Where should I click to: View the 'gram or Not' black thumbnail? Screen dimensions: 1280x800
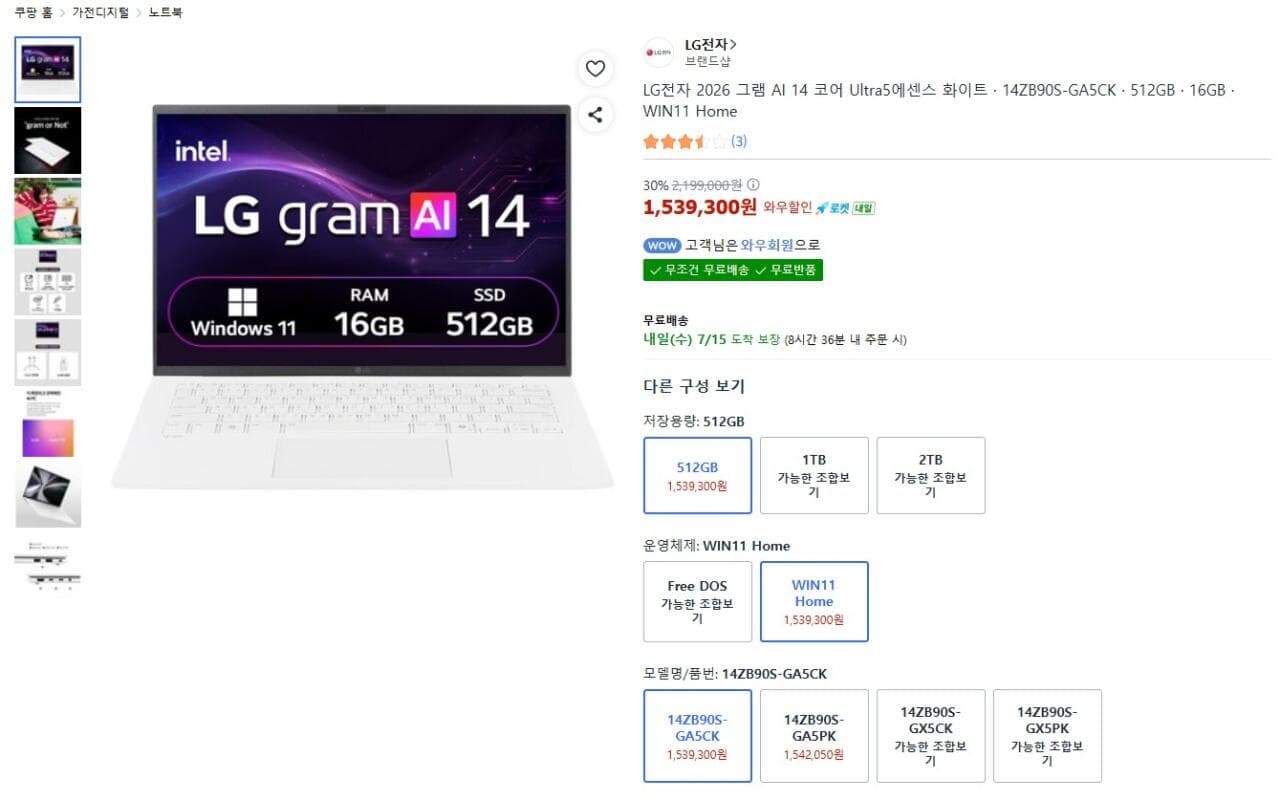48,141
